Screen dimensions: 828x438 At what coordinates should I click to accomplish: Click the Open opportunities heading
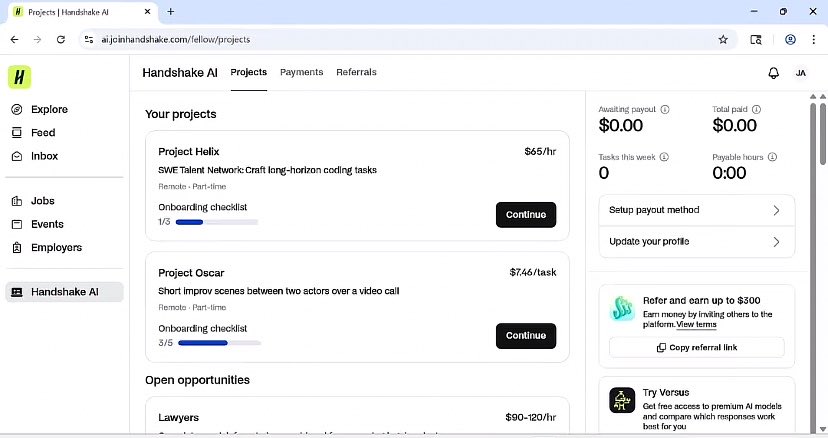(197, 380)
